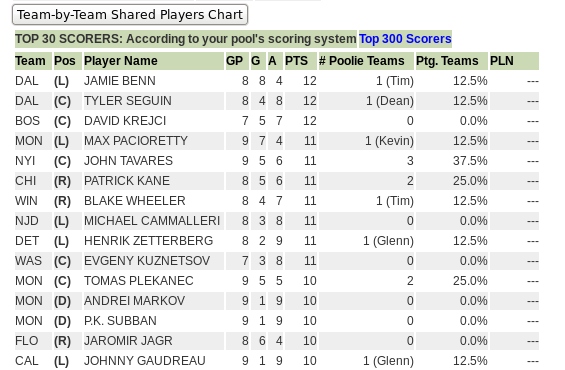Image resolution: width=565 pixels, height=370 pixels.
Task: Click the Ptg. Teams column header
Action: (452, 61)
